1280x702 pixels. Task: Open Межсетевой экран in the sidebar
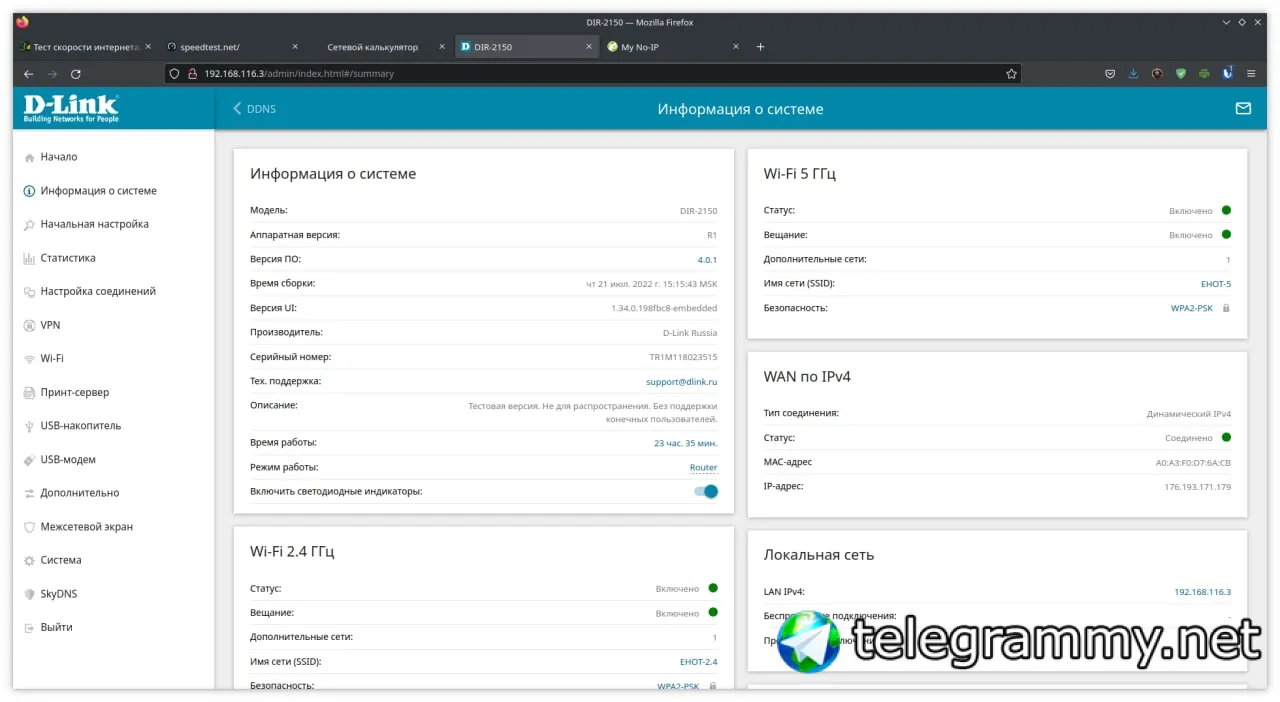coord(86,526)
